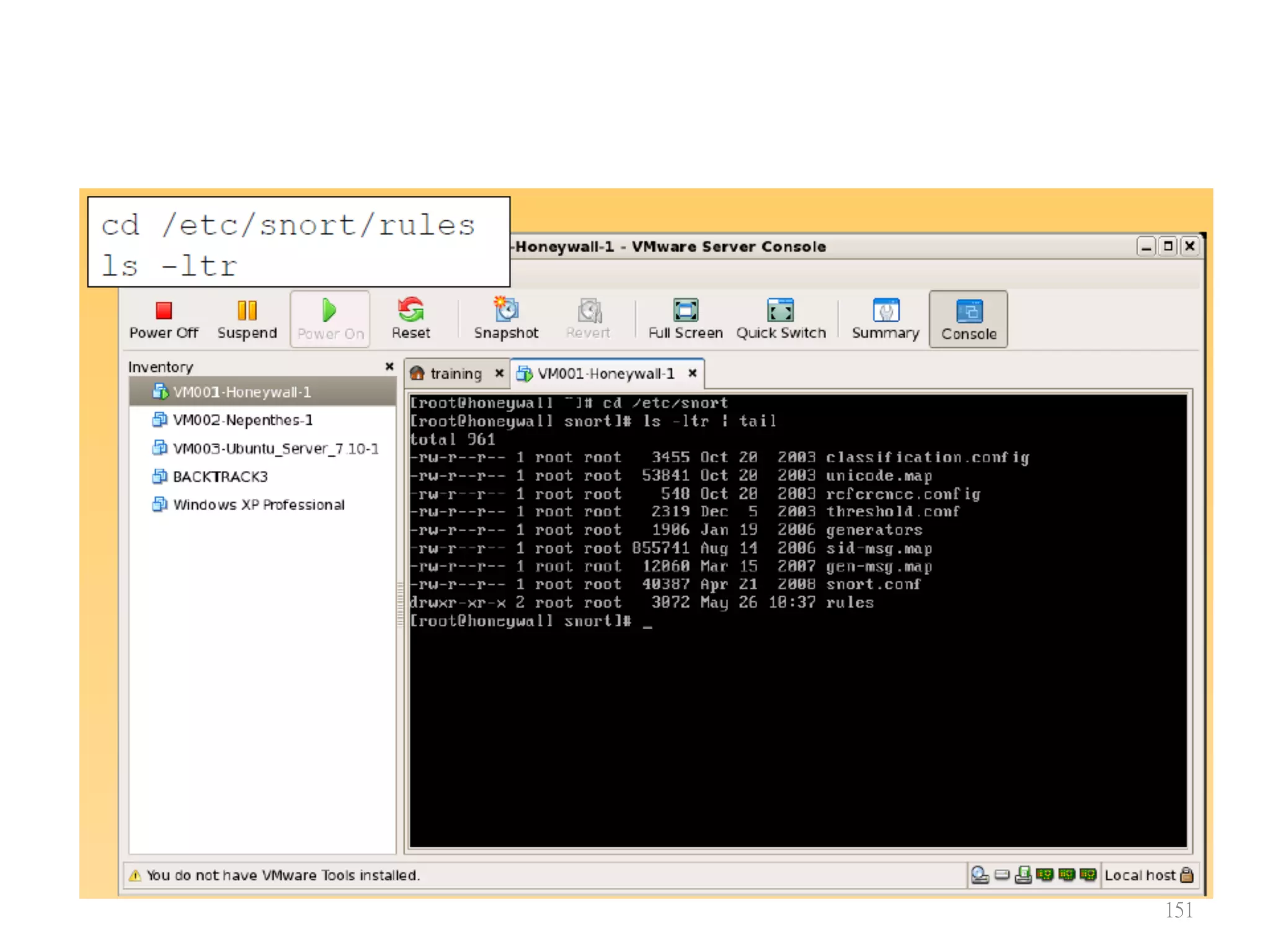
Task: Select VM002-Nepenthes-1 in inventory
Action: pyautogui.click(x=242, y=420)
